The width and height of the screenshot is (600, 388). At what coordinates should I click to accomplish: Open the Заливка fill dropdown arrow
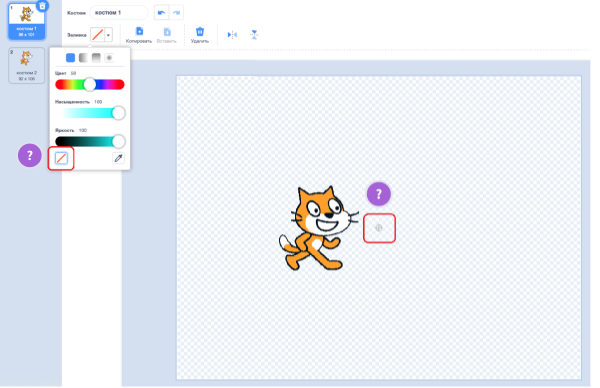(108, 35)
